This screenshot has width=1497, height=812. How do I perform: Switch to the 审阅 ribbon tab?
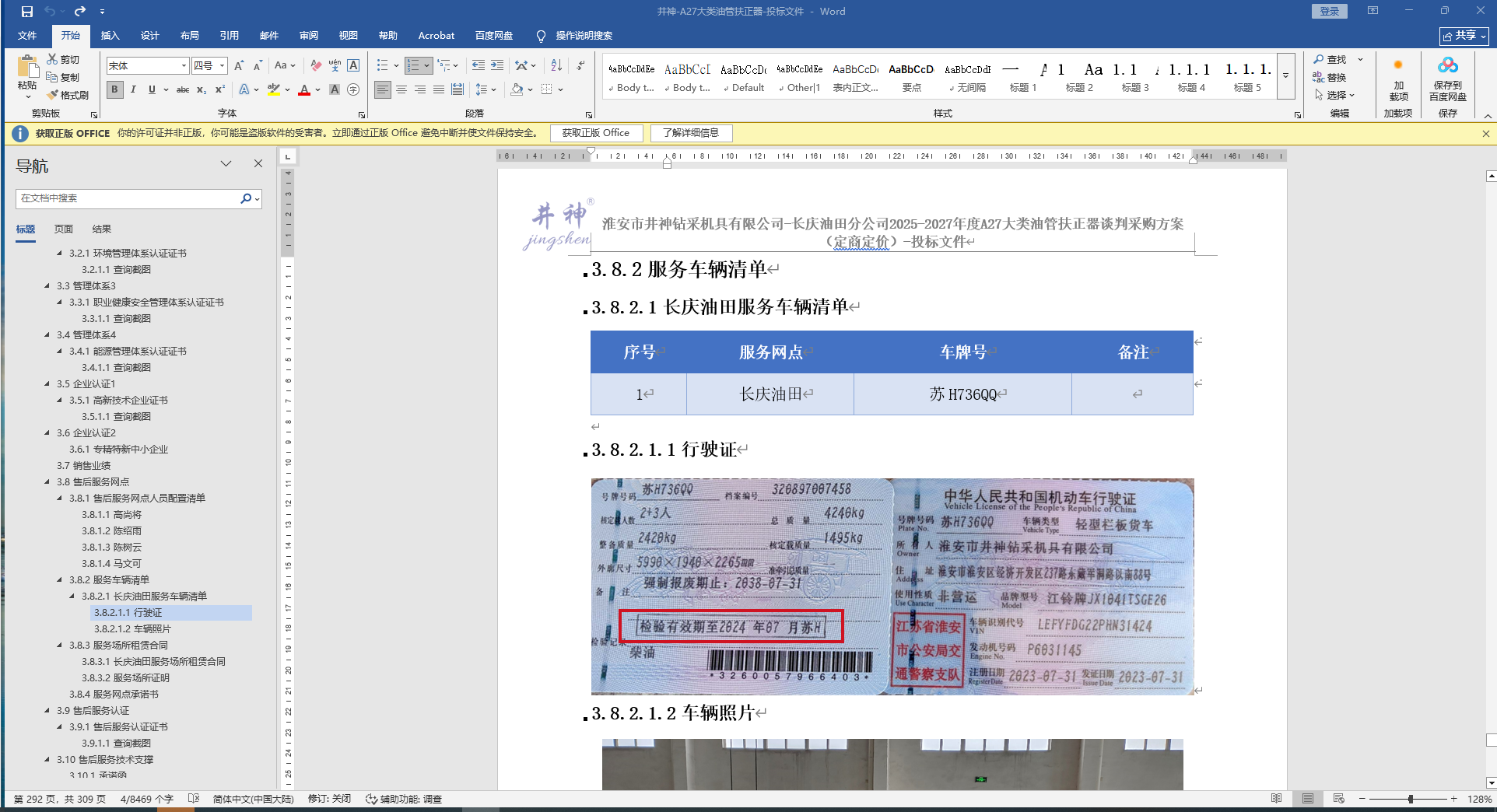tap(308, 36)
